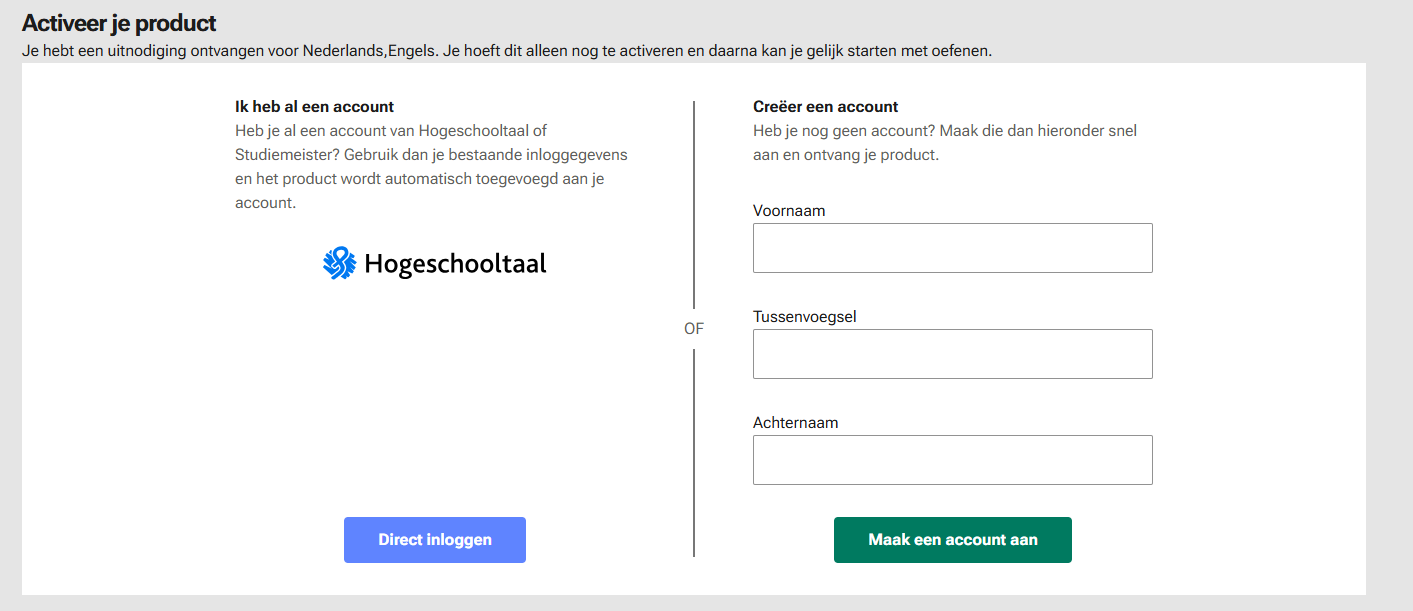Viewport: 1413px width, 611px height.
Task: Click the Hogeschooltaal wordmark beside the emblem
Action: tap(455, 264)
